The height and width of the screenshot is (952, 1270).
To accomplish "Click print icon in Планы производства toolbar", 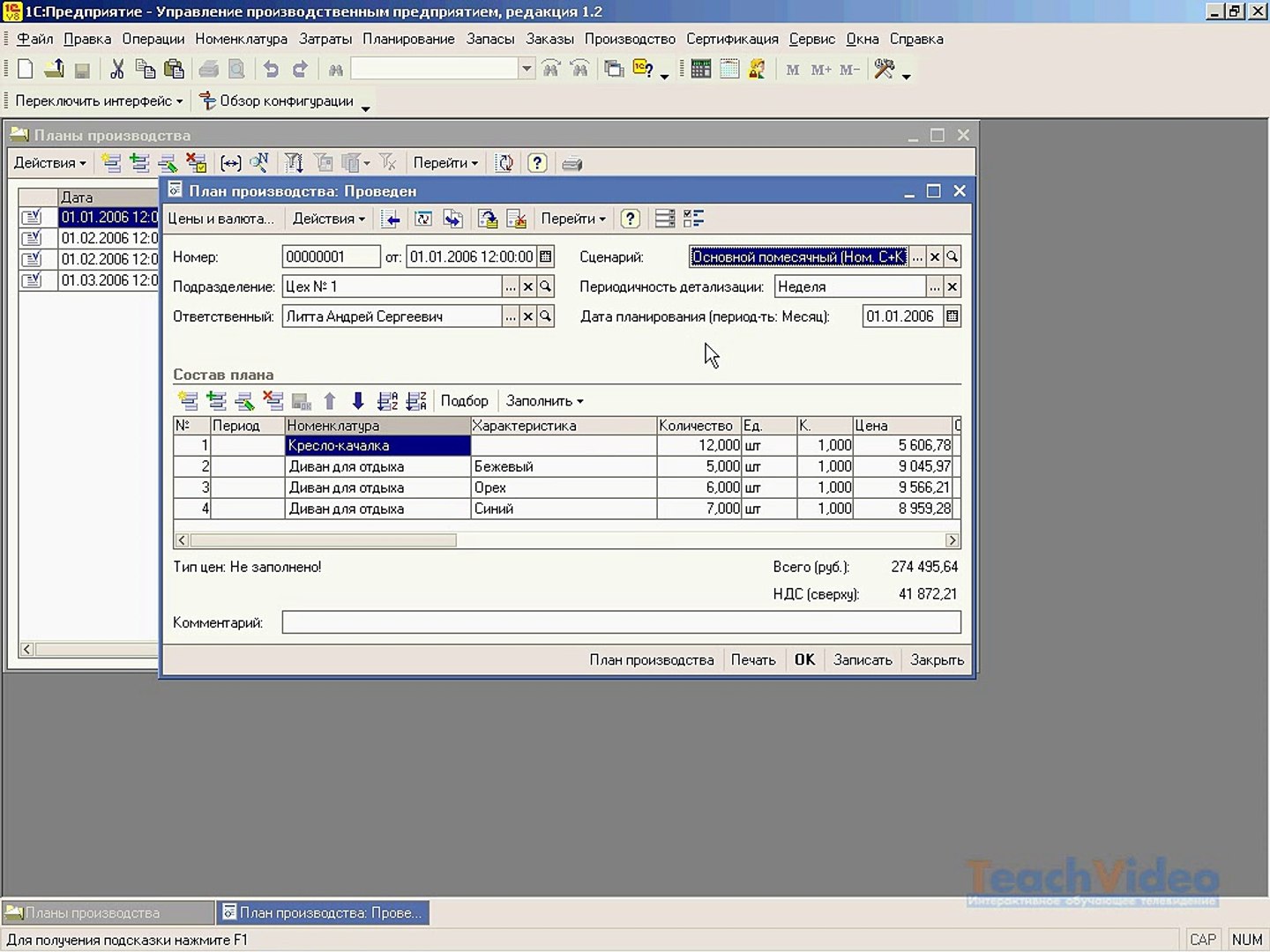I will (x=571, y=163).
